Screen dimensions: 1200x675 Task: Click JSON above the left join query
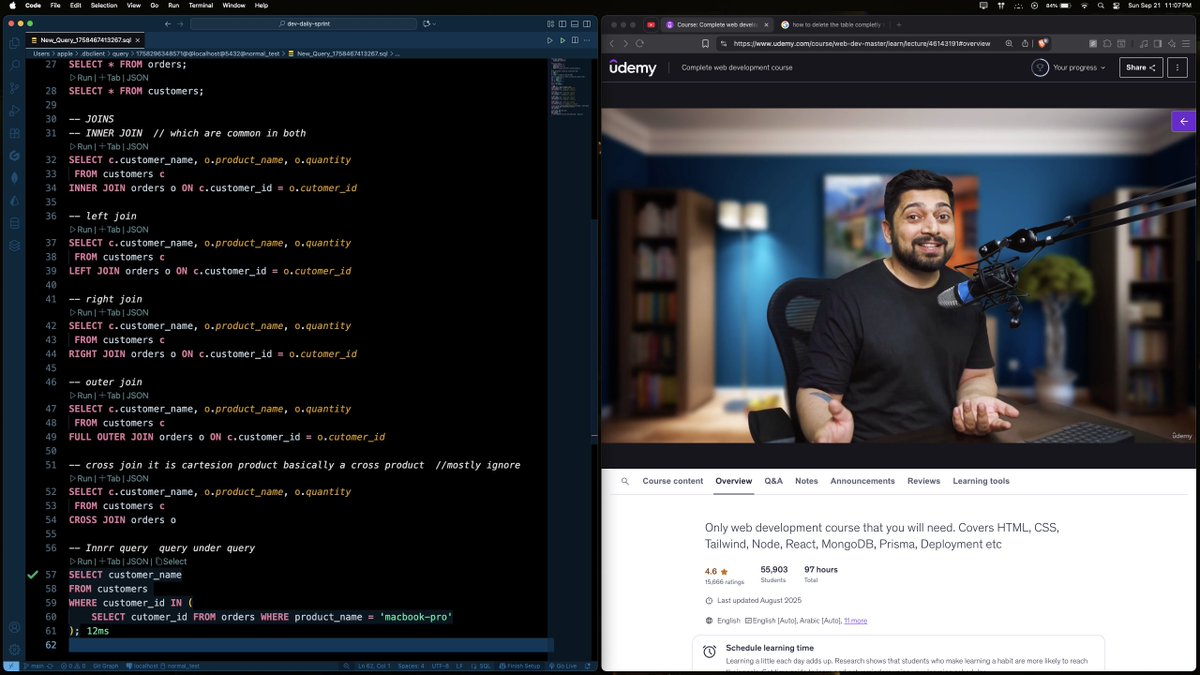pyautogui.click(x=138, y=230)
